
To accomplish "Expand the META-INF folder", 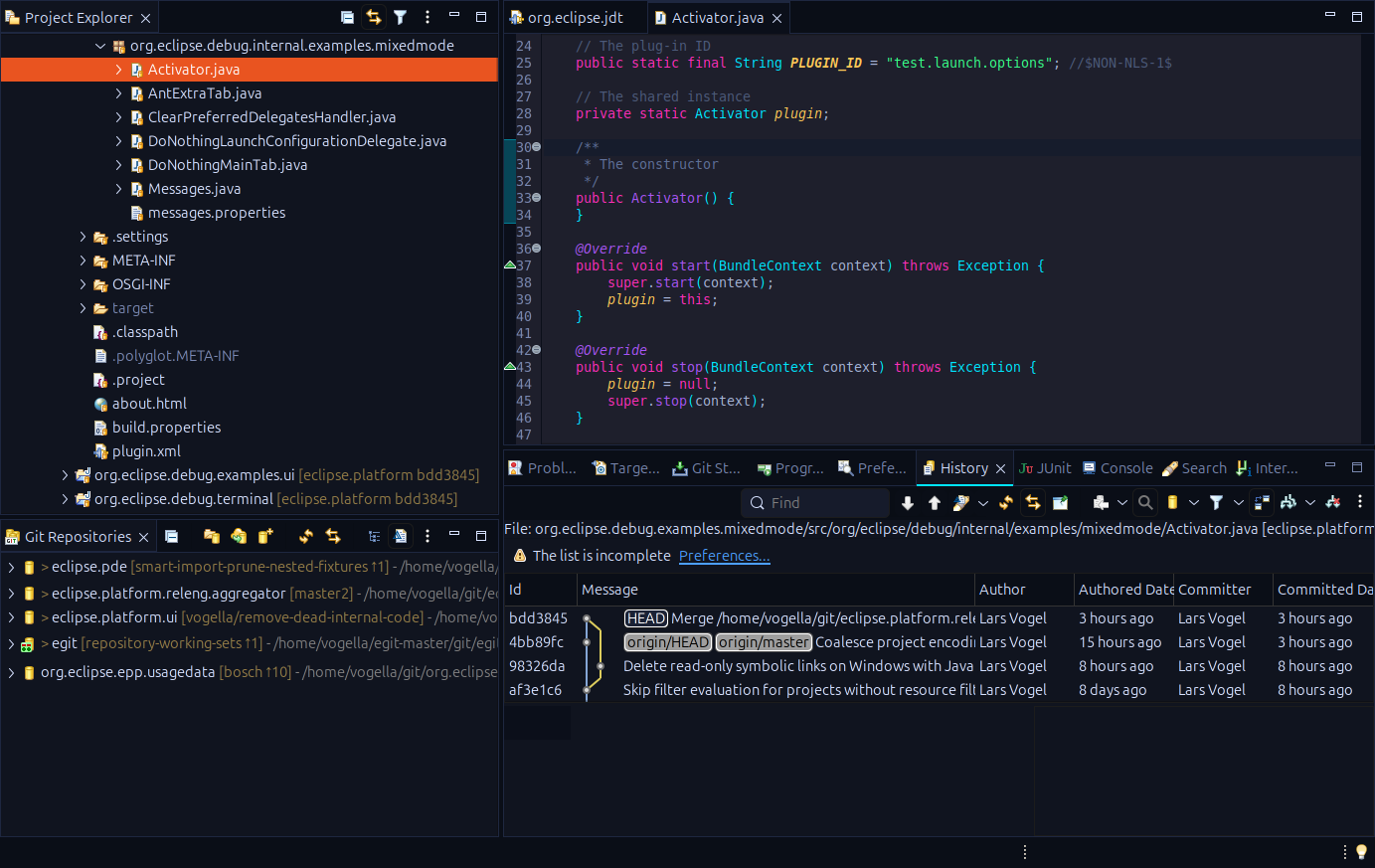I will click(x=84, y=260).
